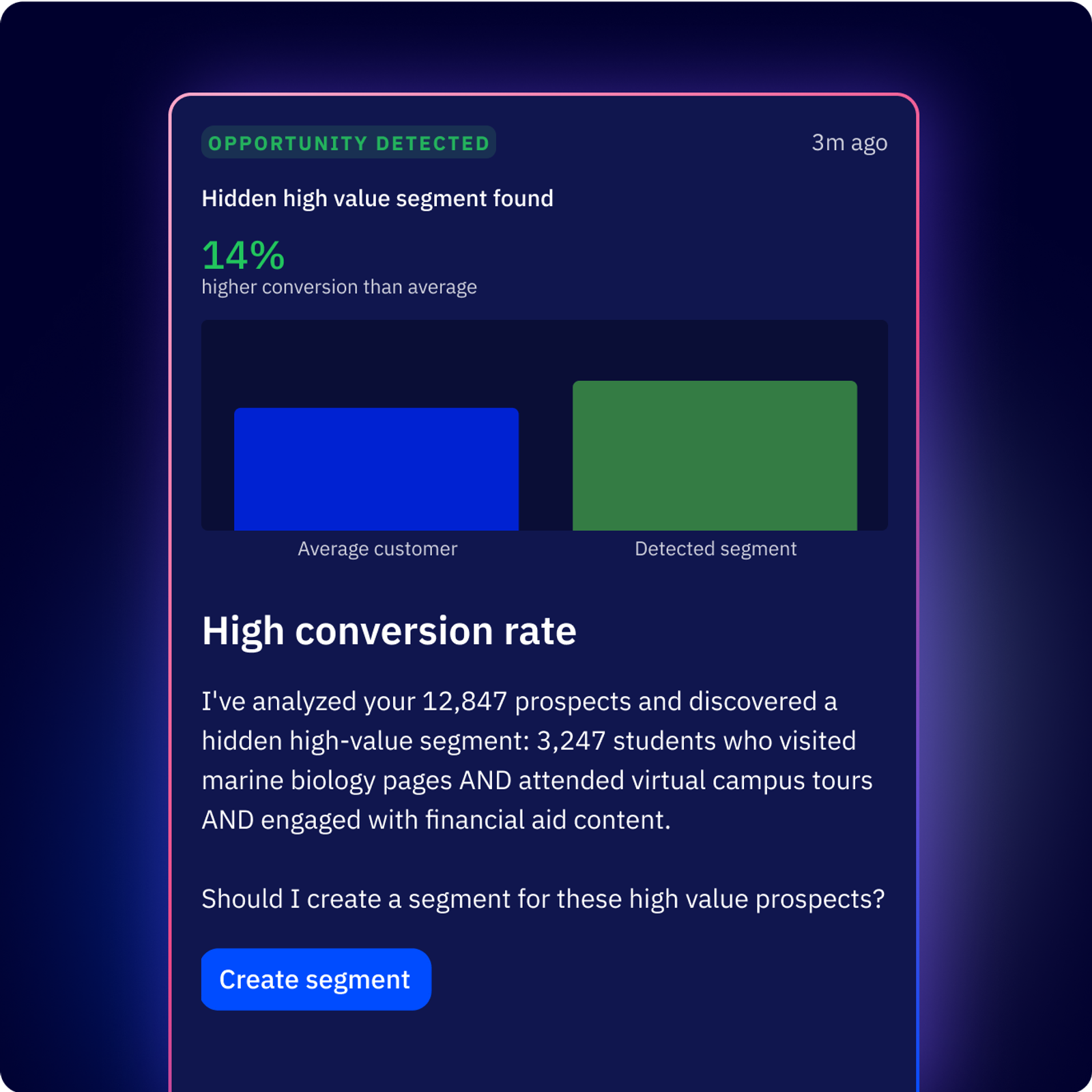
Task: Click the OPPORTUNITY DETECTED badge
Action: coord(349,143)
